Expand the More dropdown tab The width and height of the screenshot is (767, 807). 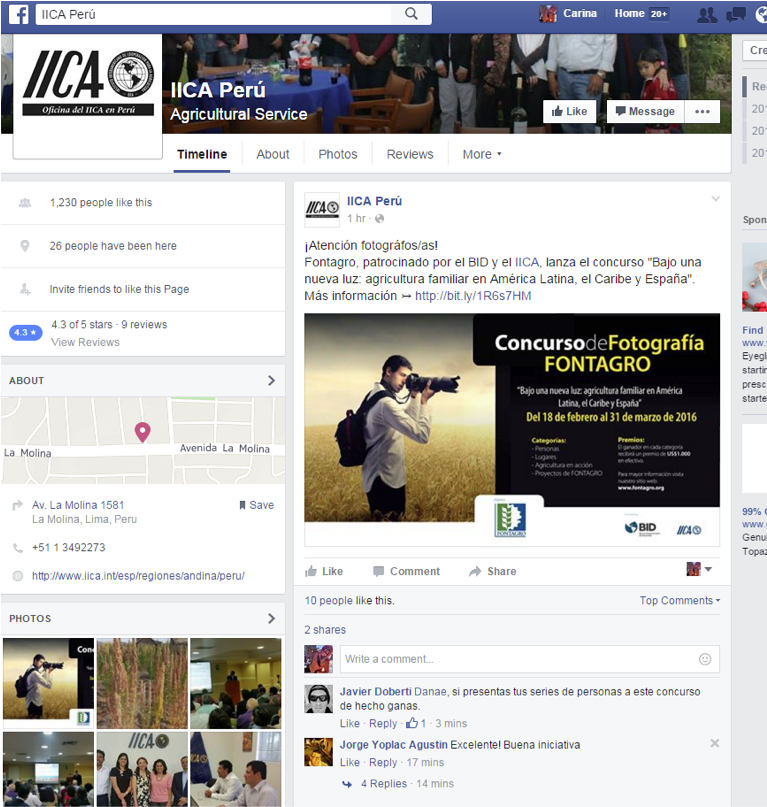tap(482, 154)
